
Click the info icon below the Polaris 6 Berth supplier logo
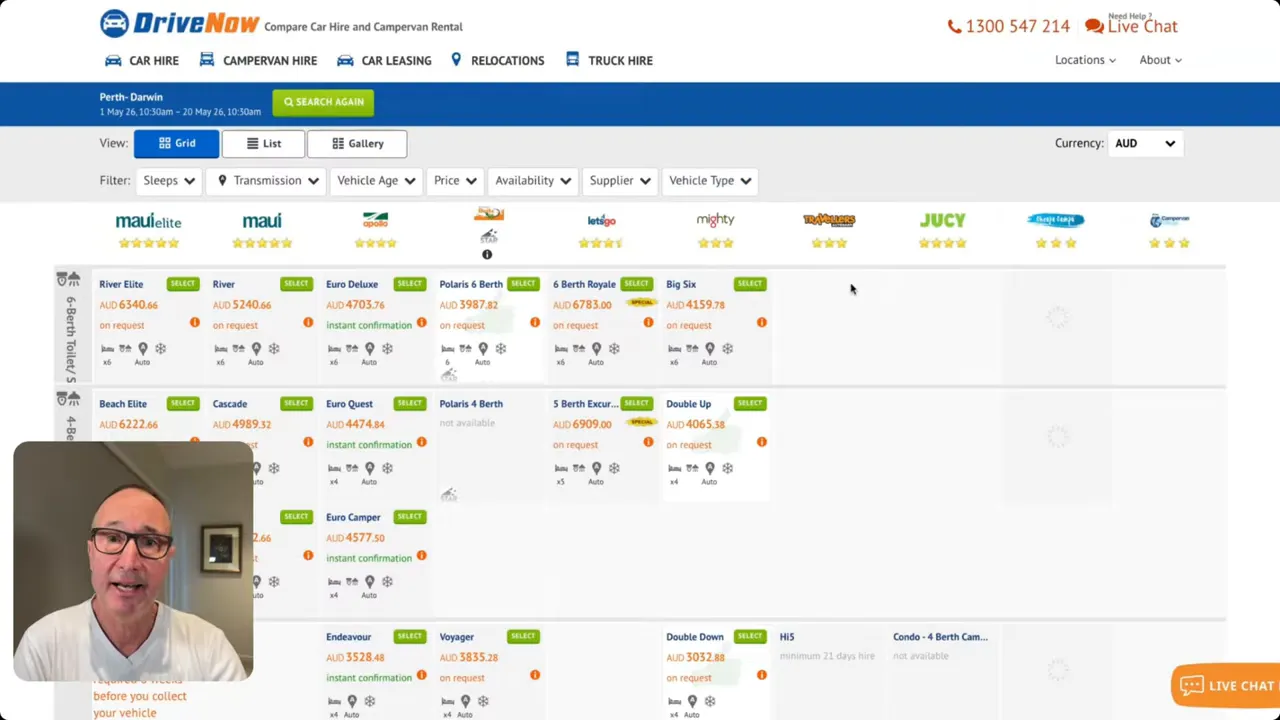point(487,254)
